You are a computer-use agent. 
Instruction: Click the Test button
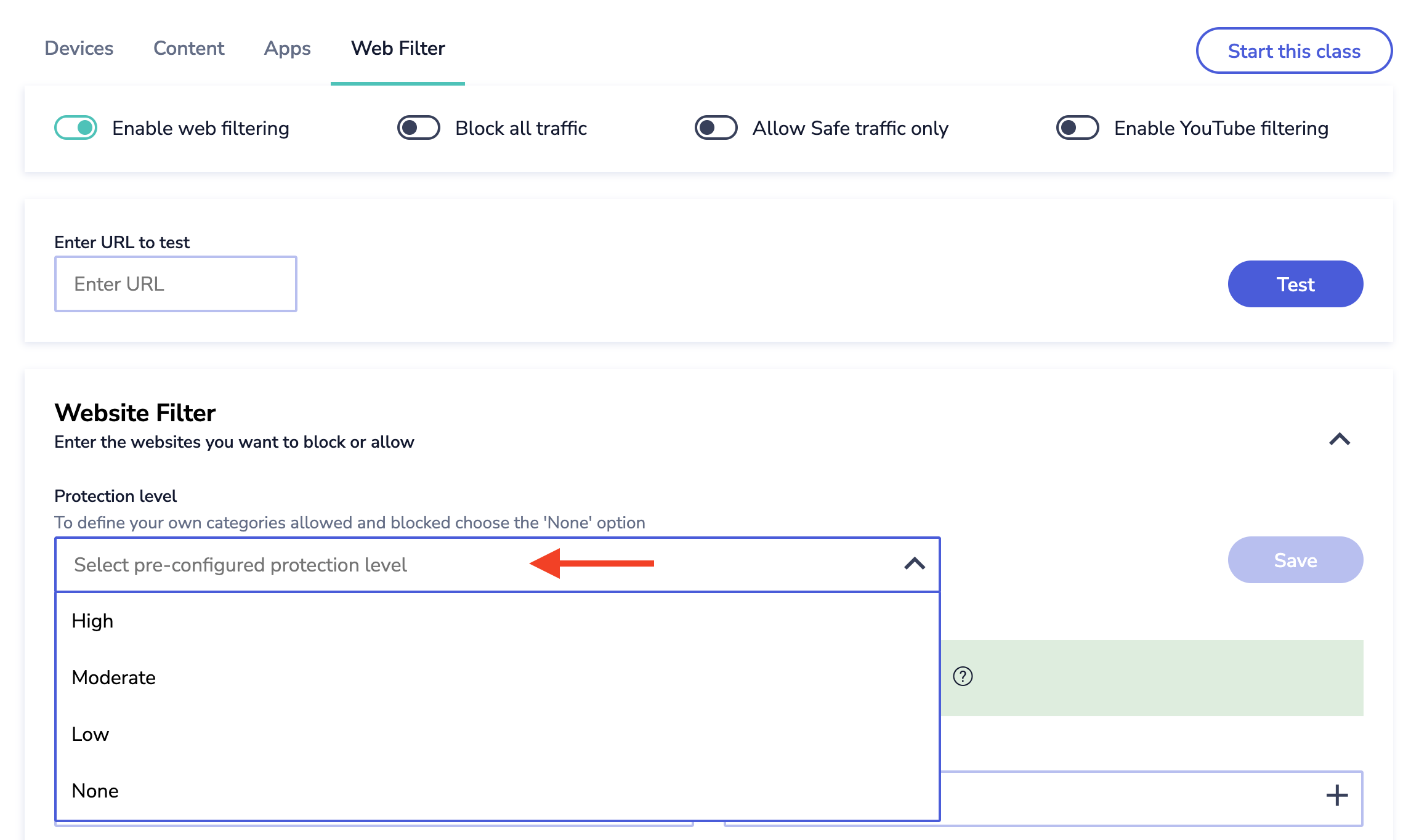tap(1295, 284)
